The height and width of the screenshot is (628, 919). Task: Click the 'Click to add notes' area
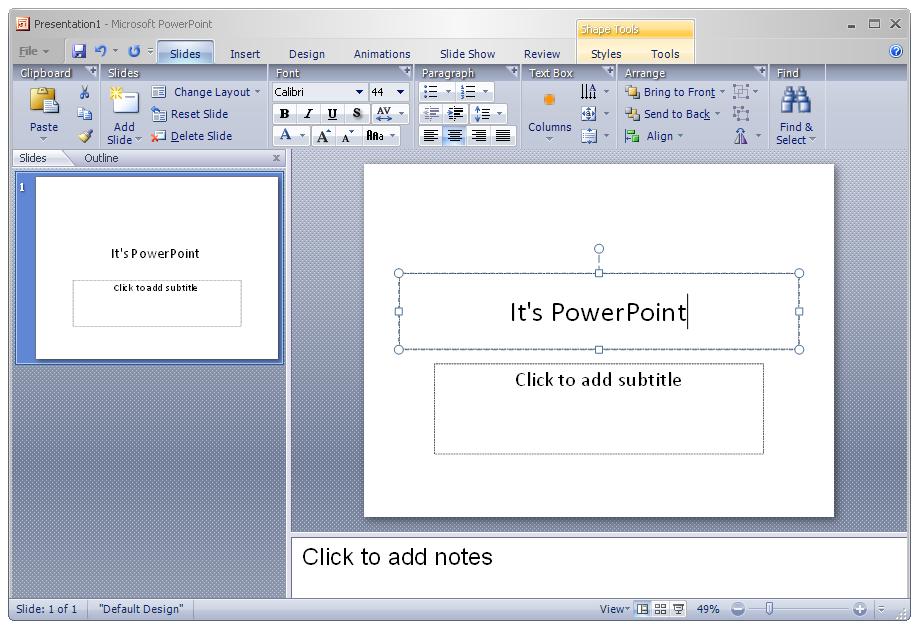click(599, 567)
